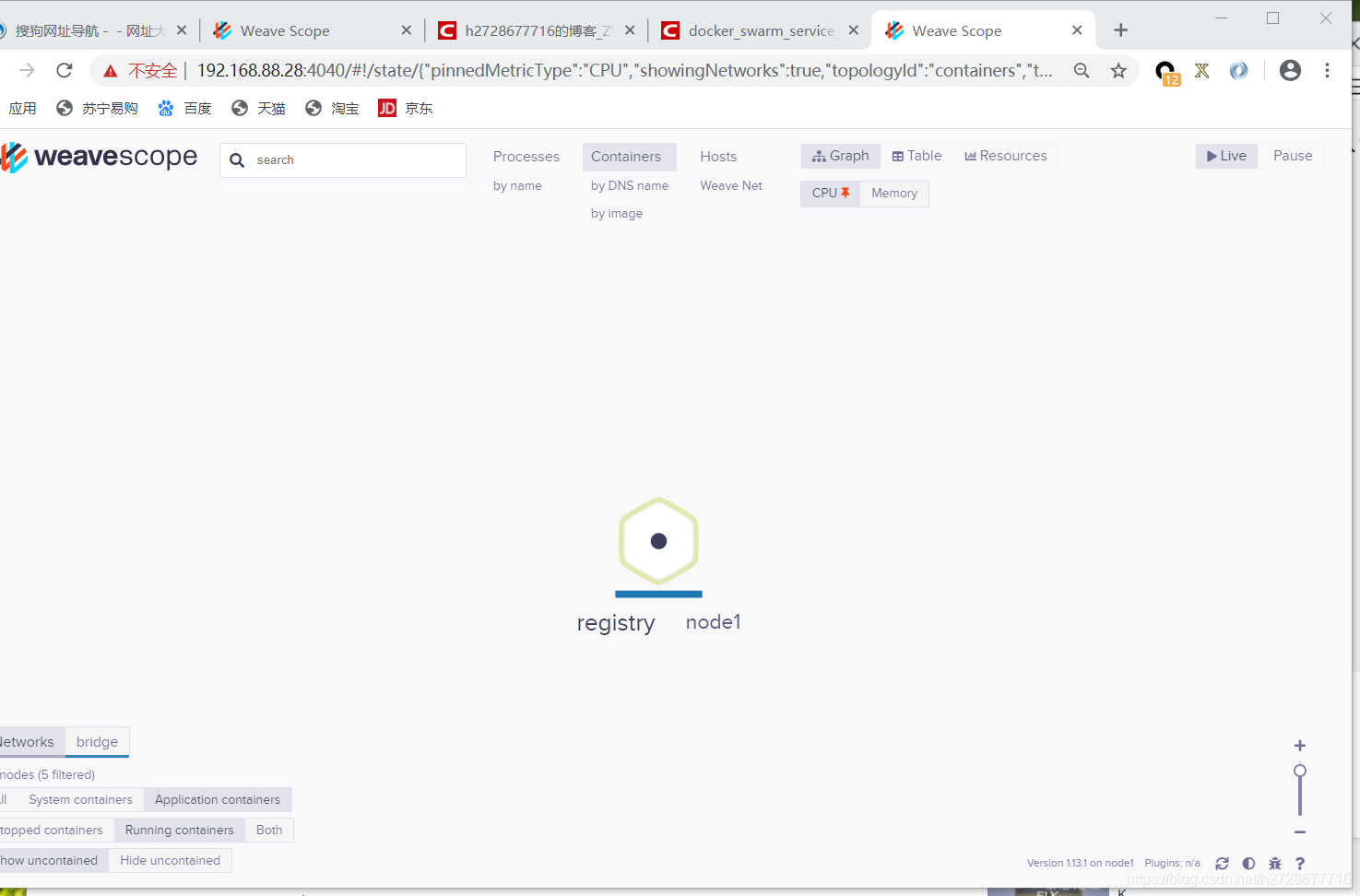
Task: Go forward with the browser arrow
Action: (27, 70)
